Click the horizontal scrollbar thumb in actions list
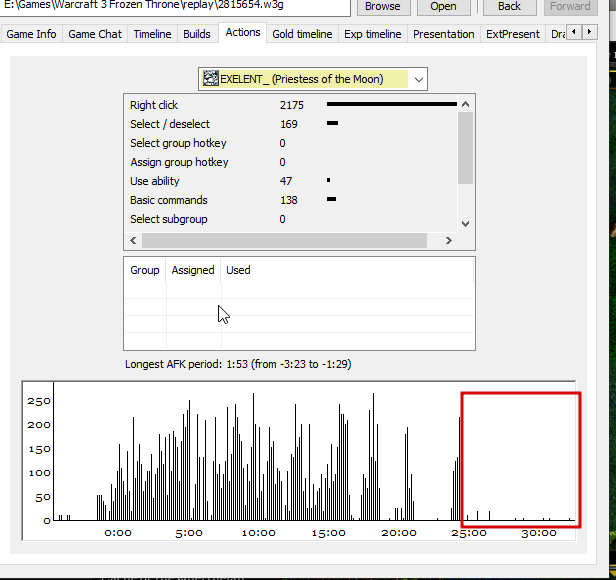The width and height of the screenshot is (616, 580). pyautogui.click(x=284, y=240)
